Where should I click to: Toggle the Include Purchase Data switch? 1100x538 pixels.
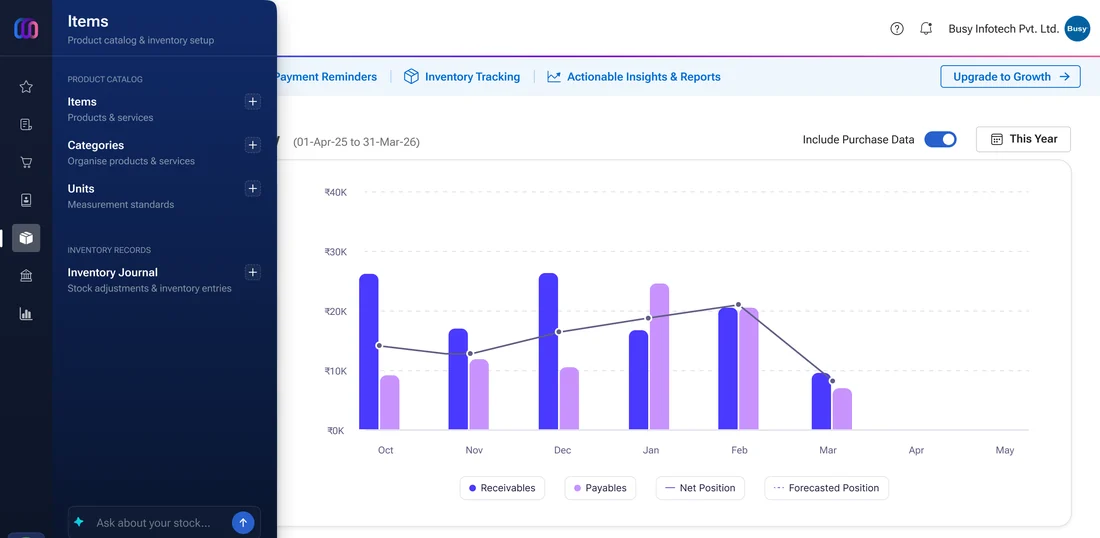[940, 140]
